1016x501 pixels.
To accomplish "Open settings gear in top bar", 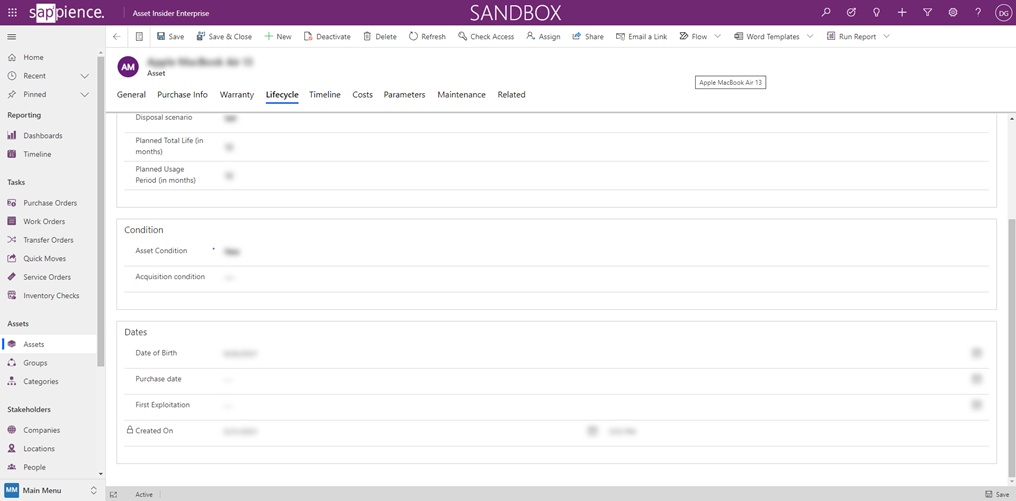I will (x=952, y=13).
